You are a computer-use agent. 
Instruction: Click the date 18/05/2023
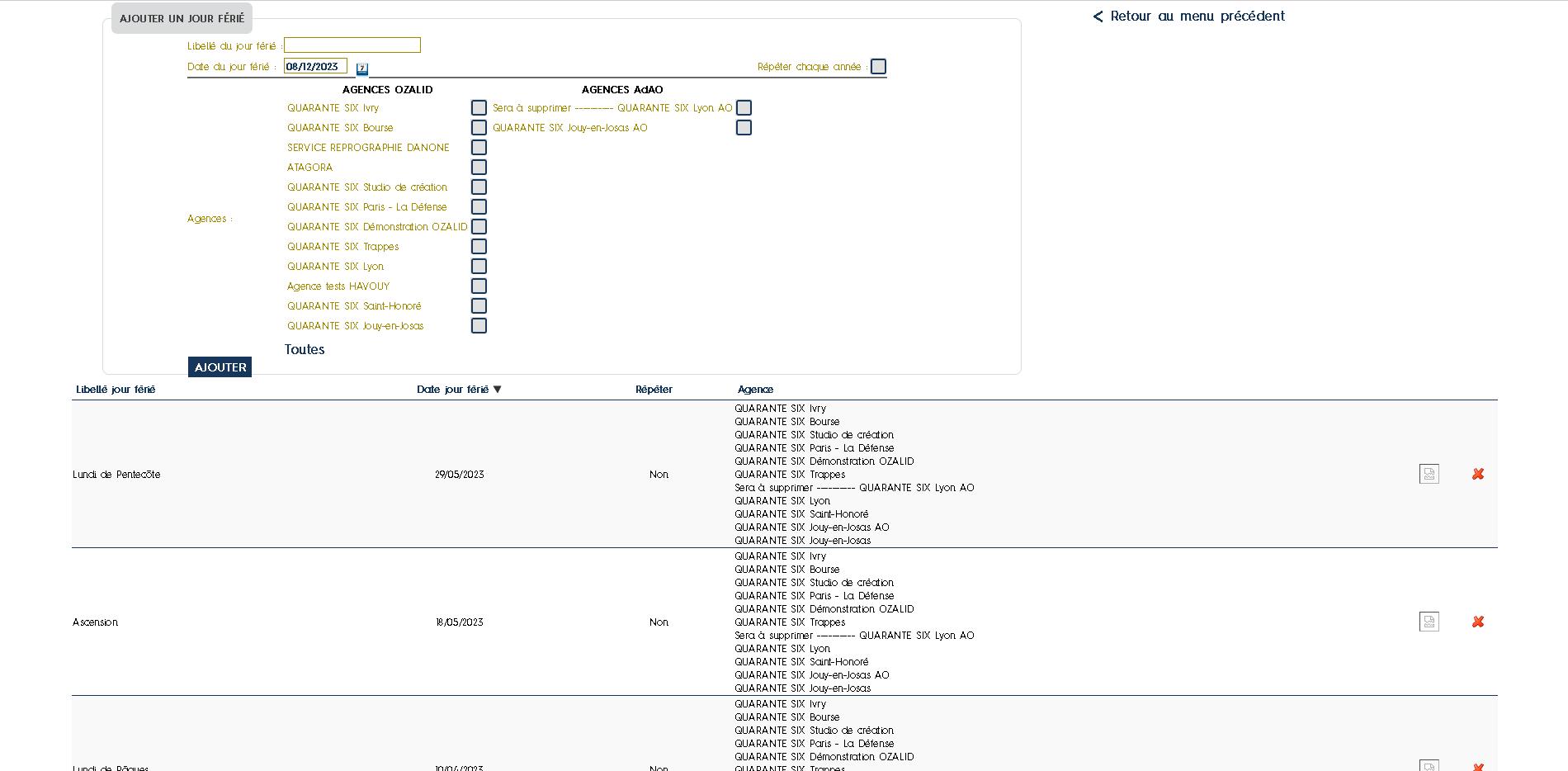click(x=460, y=622)
